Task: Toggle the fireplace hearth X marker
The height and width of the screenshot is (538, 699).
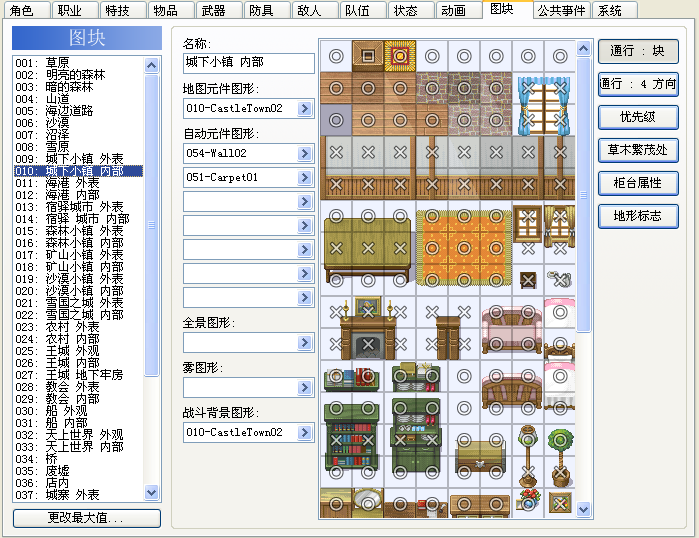Action: [x=368, y=344]
